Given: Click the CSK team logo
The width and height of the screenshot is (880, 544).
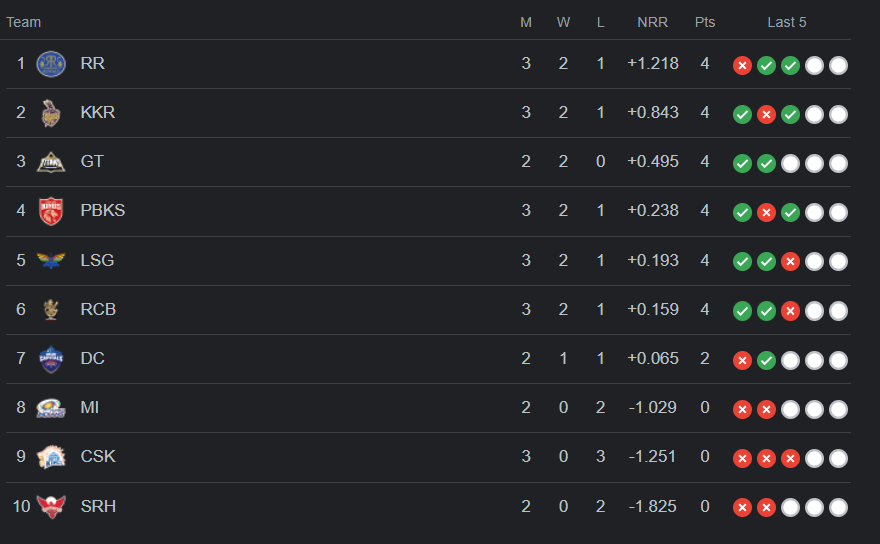Looking at the screenshot, I should tap(51, 457).
